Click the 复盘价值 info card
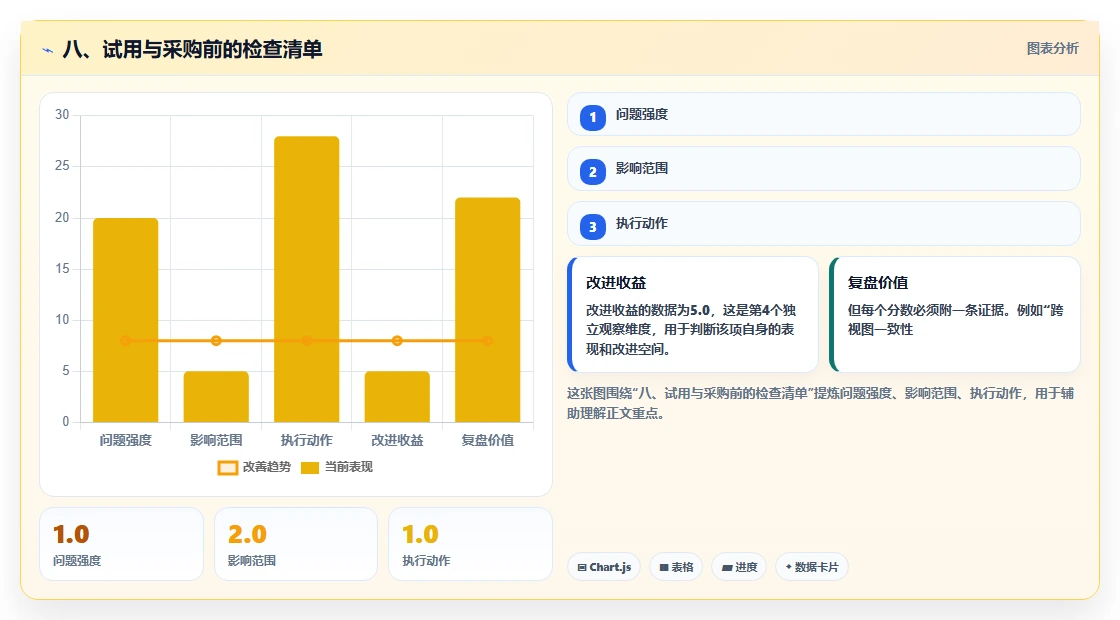Viewport: 1120px width, 620px height. click(x=954, y=314)
